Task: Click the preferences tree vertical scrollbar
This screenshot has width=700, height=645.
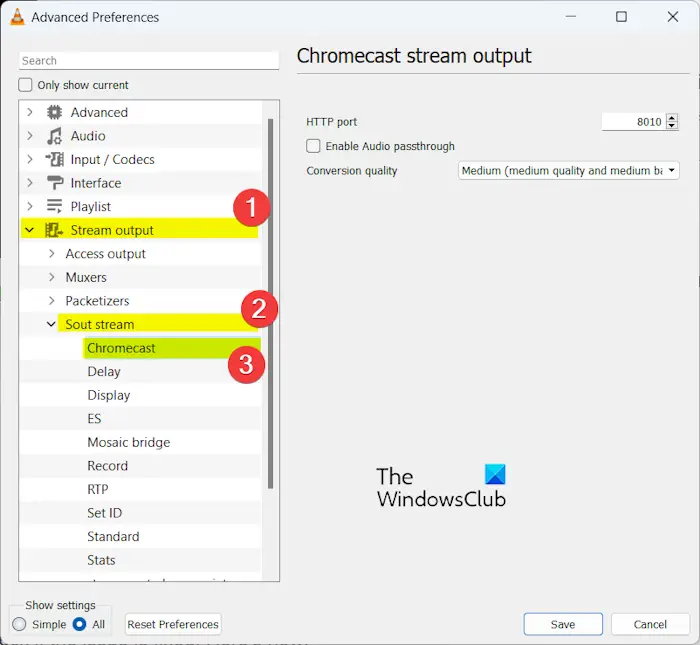Action: (x=270, y=304)
